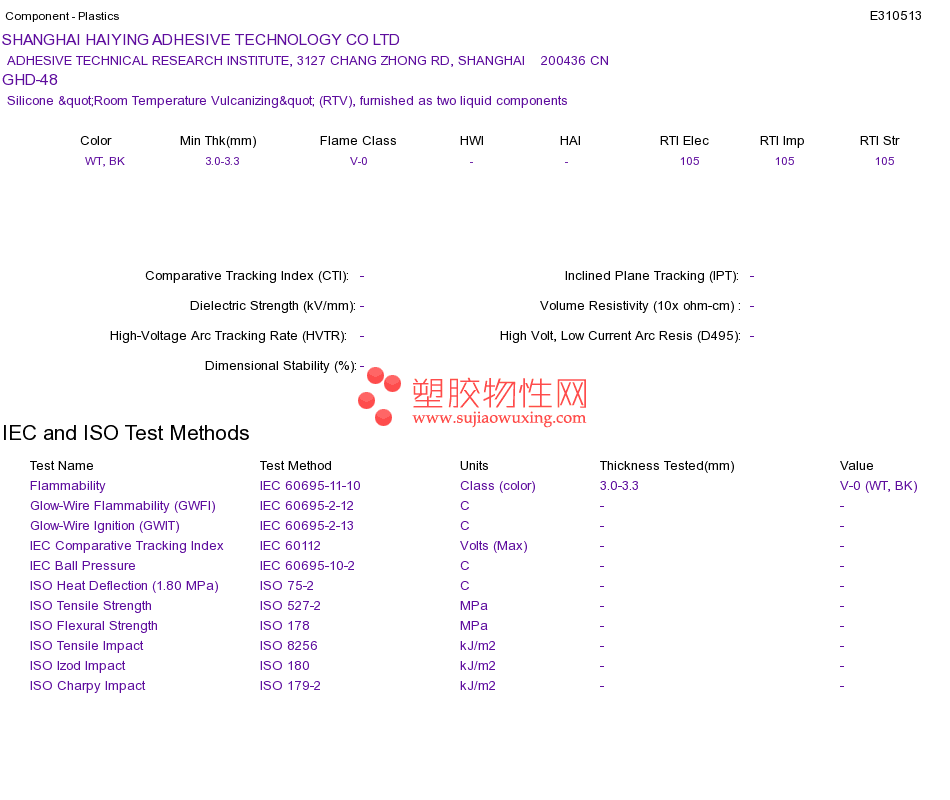Click the Dimensional Stability (%) label
The width and height of the screenshot is (950, 800).
tap(281, 365)
